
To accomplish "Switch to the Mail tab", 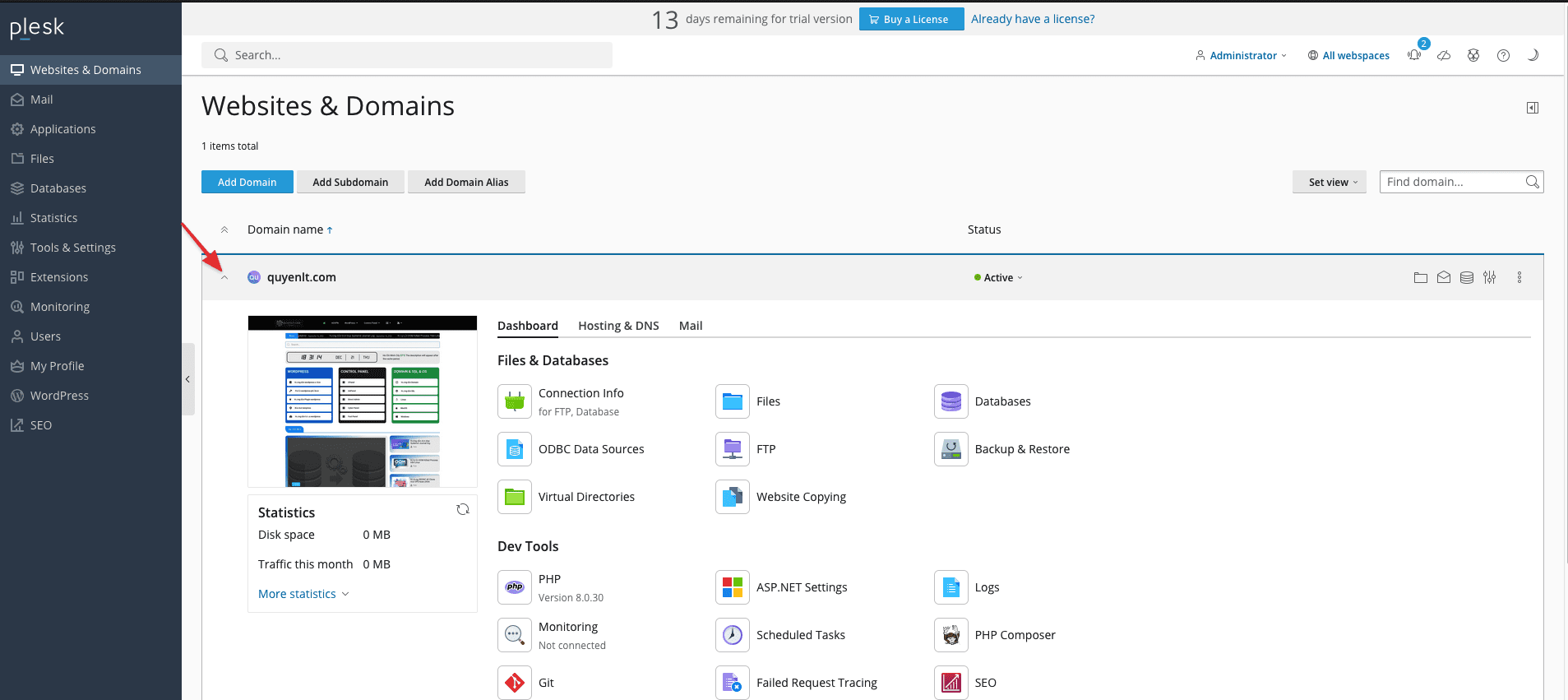I will (691, 326).
